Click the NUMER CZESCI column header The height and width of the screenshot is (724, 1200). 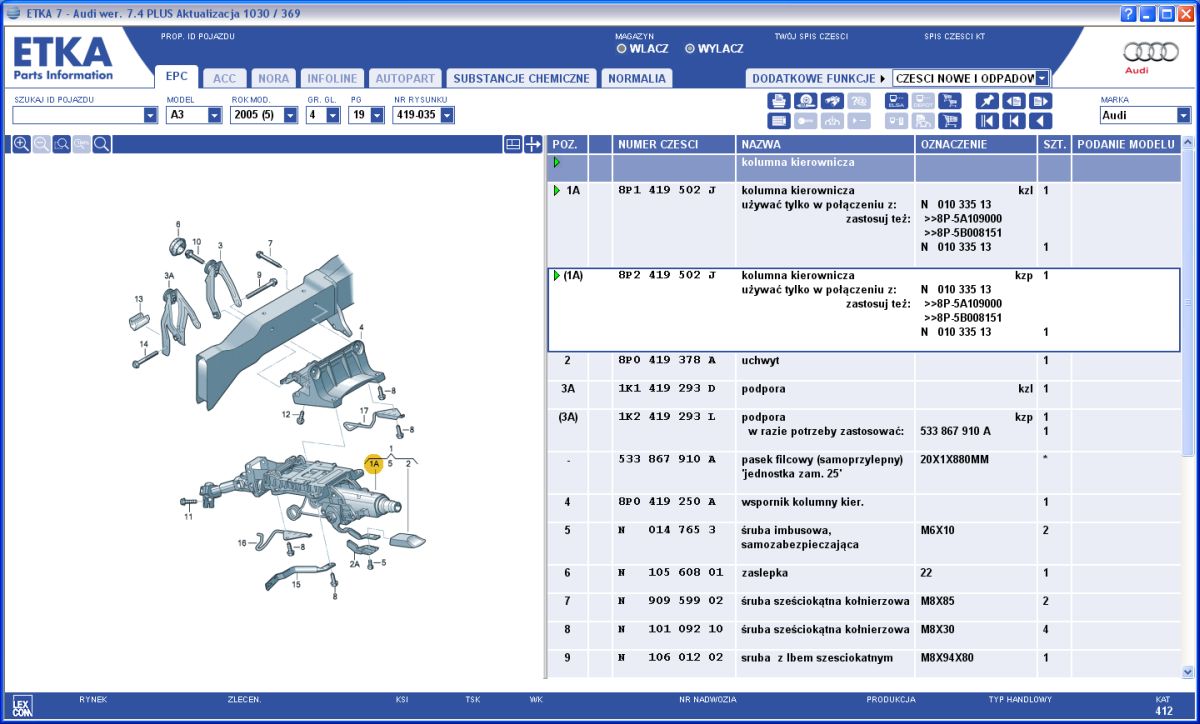click(x=674, y=144)
